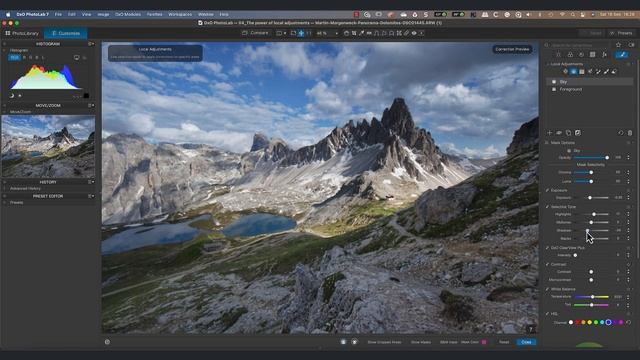Toggle the HSL correction
Screen dimensions: 640x360
547,314
